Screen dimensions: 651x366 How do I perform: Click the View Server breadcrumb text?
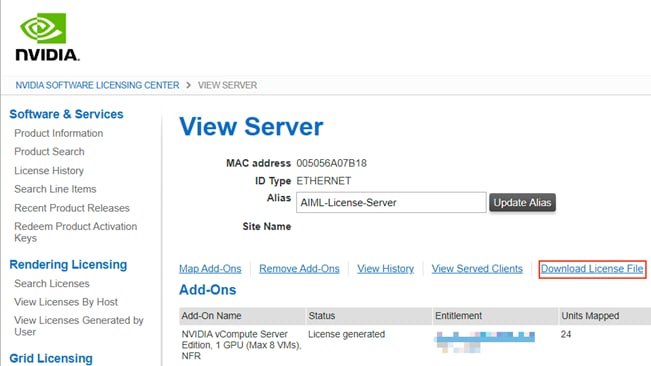(228, 85)
